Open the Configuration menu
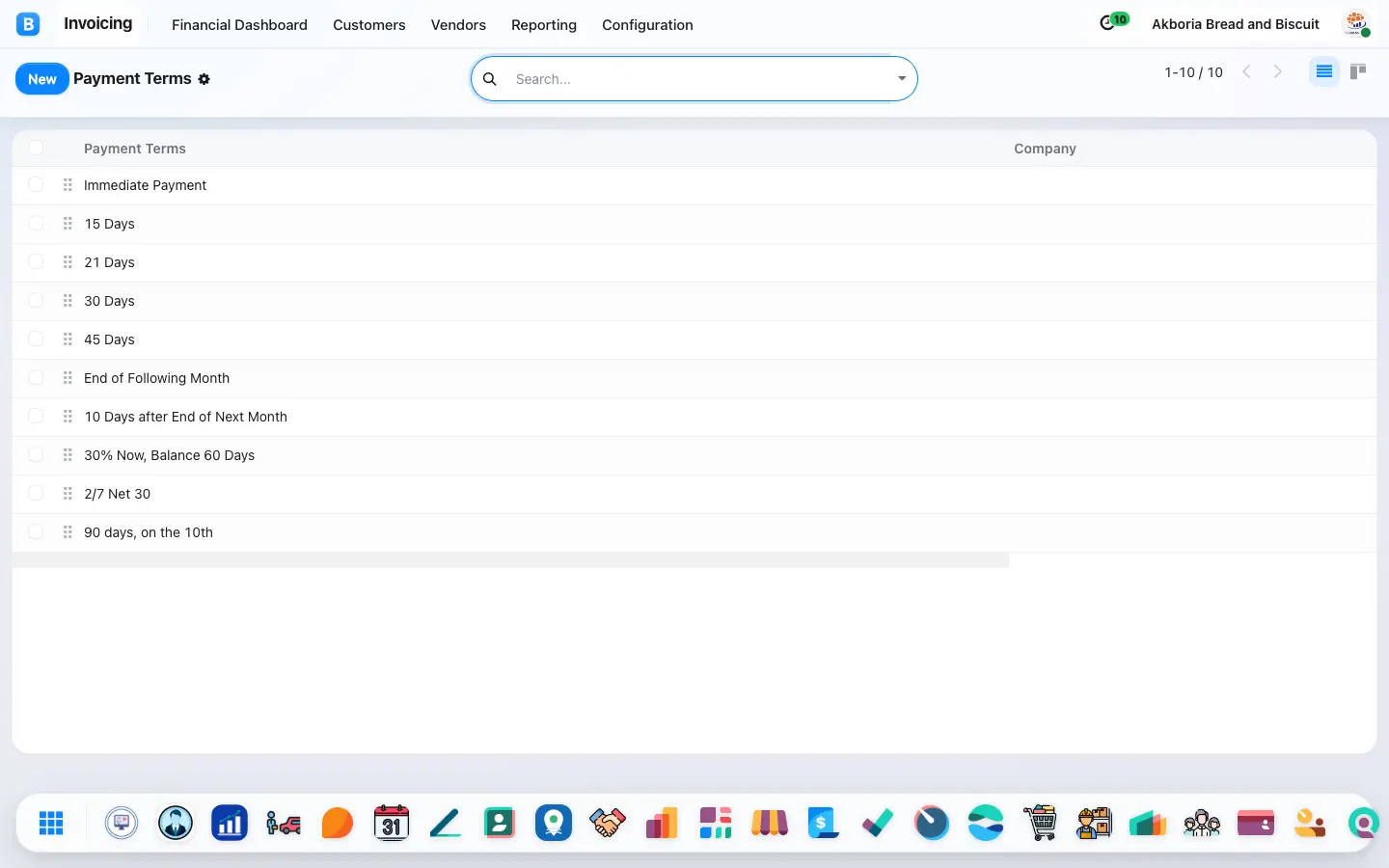This screenshot has width=1389, height=868. (x=647, y=25)
